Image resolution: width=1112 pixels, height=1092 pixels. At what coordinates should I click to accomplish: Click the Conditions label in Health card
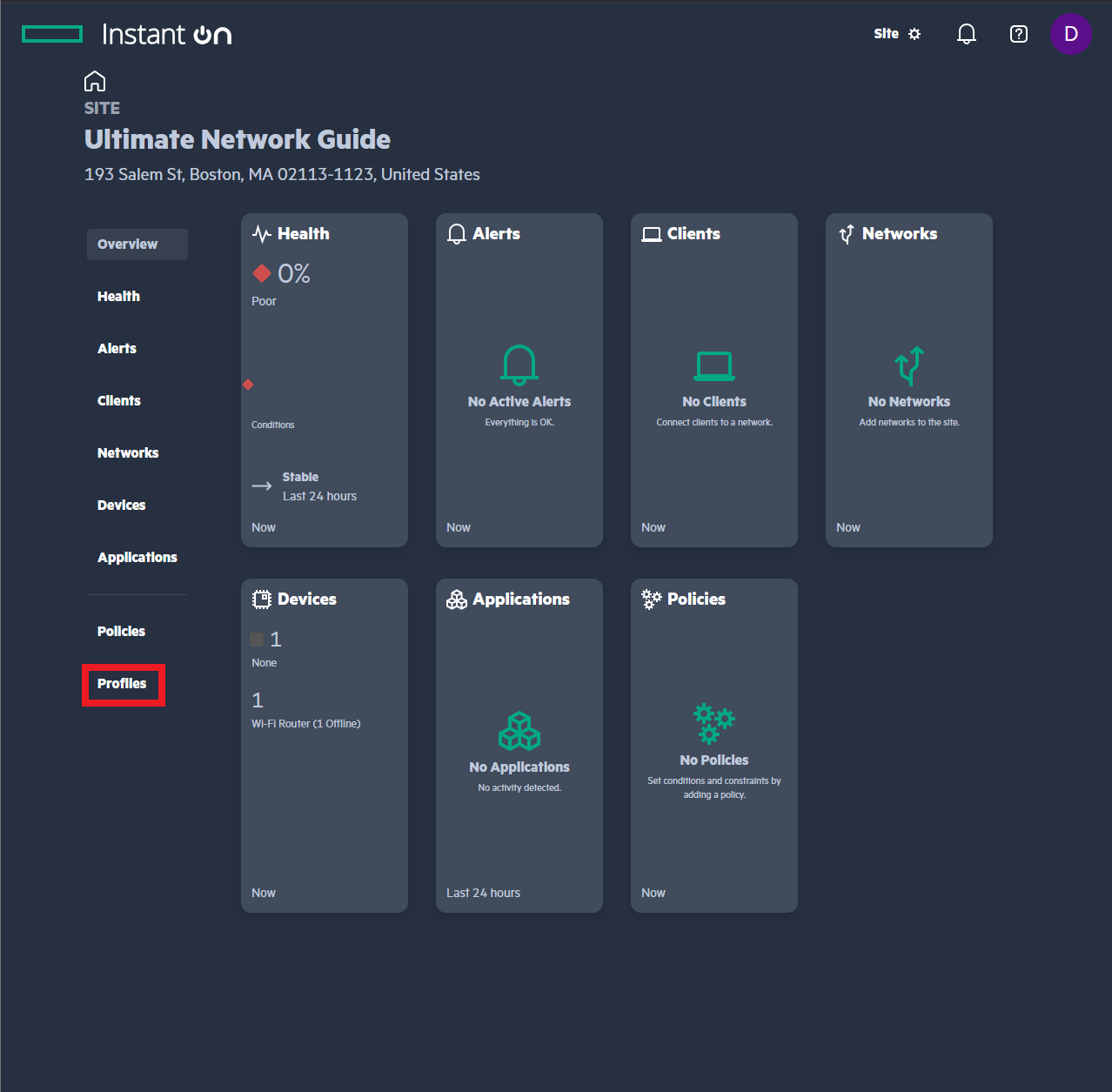273,425
